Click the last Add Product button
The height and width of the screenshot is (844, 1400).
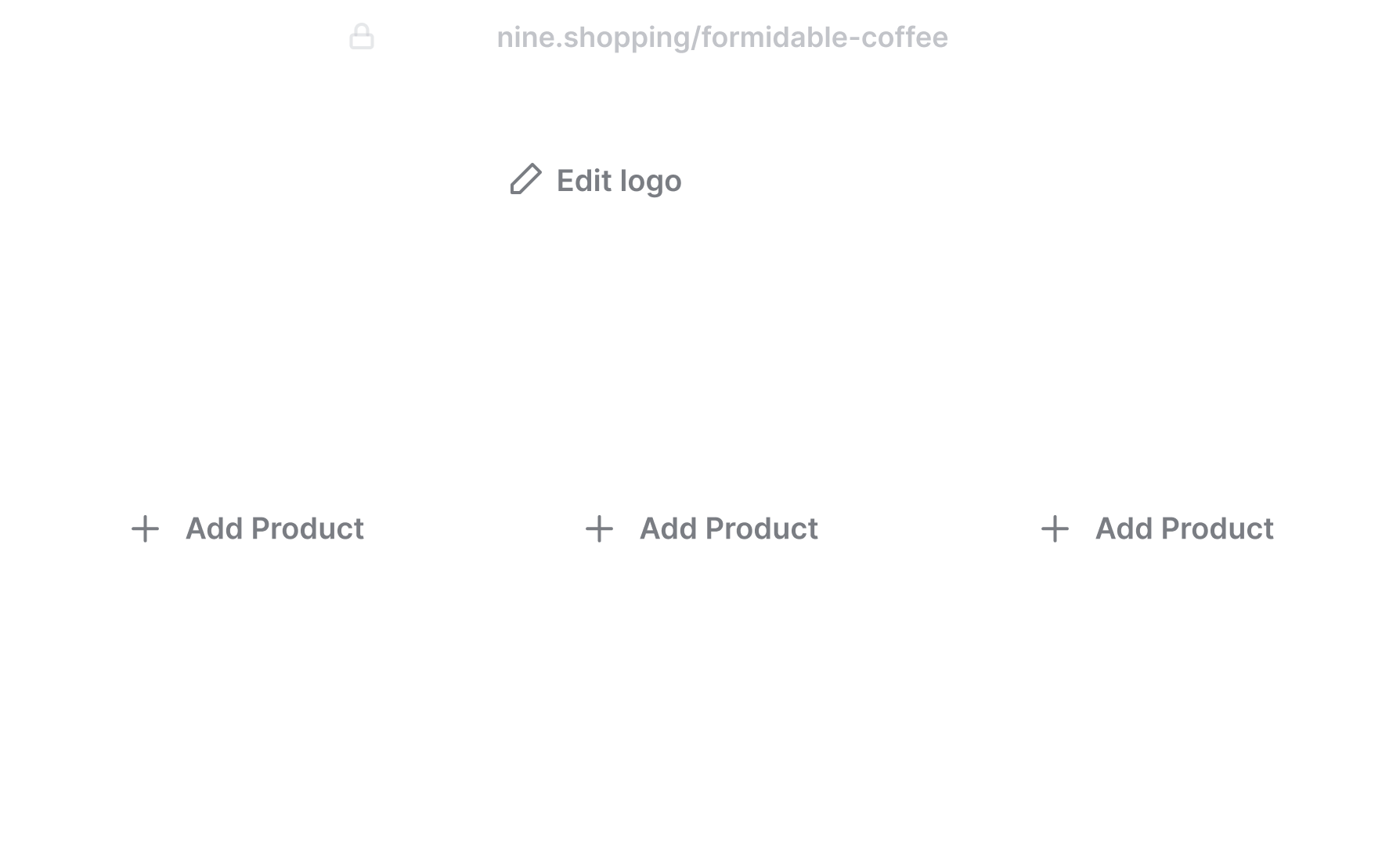pyautogui.click(x=1156, y=529)
